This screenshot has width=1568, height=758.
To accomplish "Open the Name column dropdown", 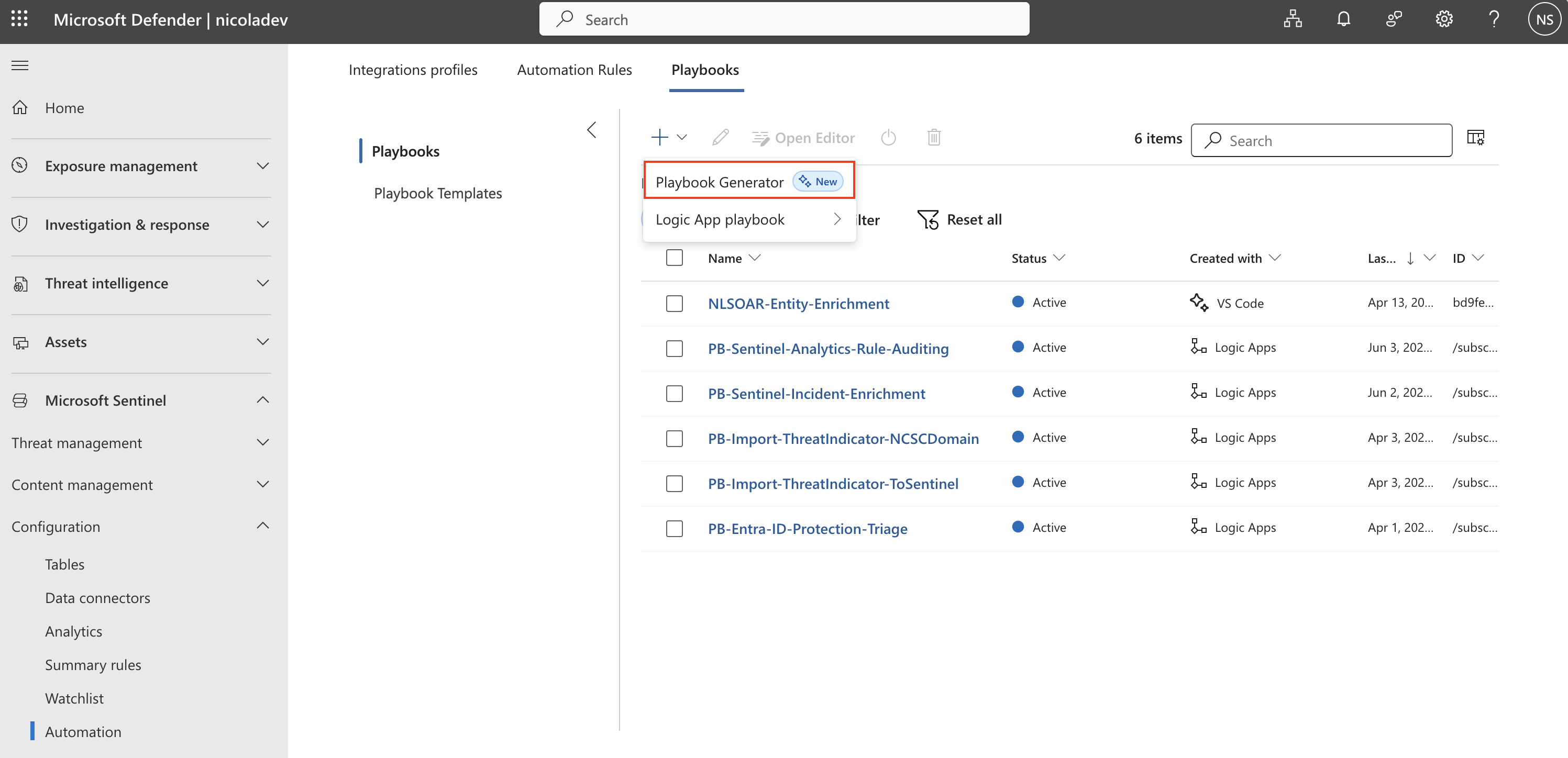I will point(755,258).
